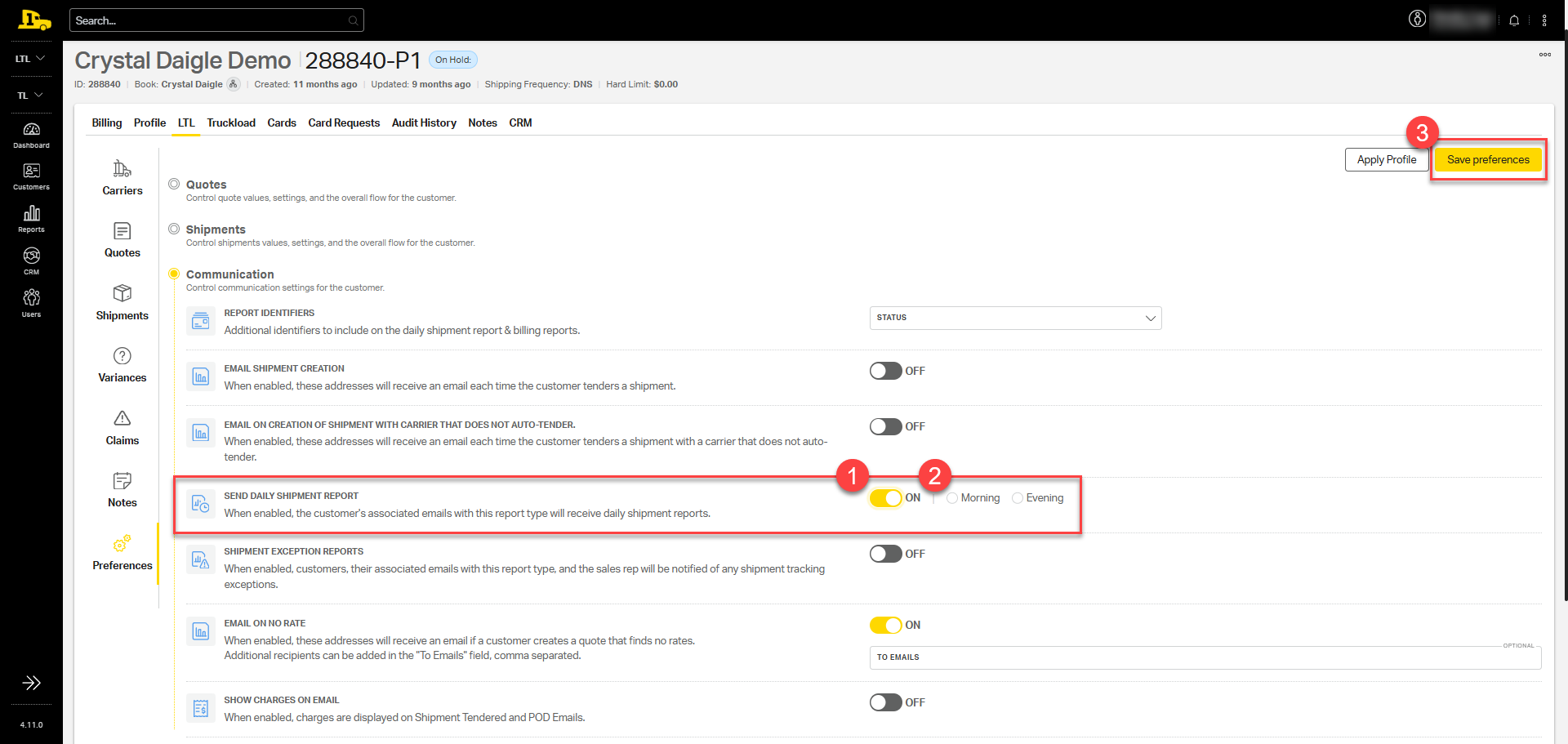
Task: Click the Shipment Exception Reports icon
Action: pyautogui.click(x=201, y=559)
